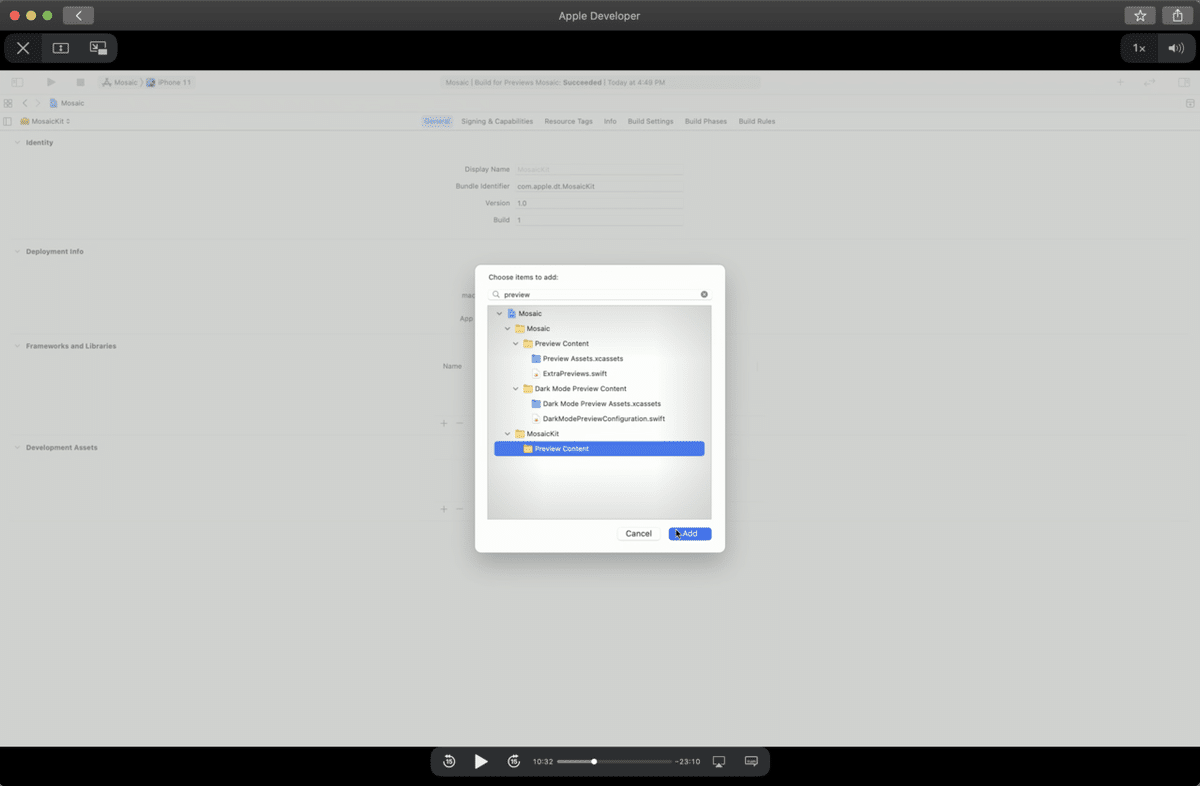Add a framework with plus button
1200x786 pixels.
(x=444, y=423)
